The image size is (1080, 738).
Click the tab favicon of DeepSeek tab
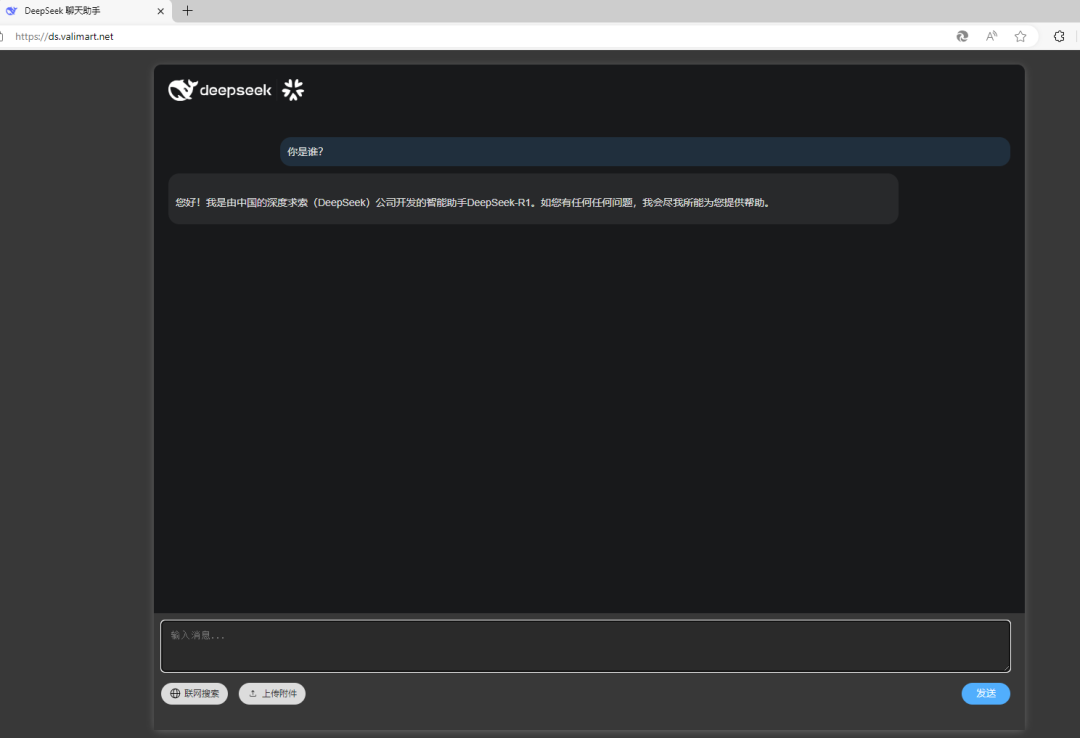click(x=11, y=11)
